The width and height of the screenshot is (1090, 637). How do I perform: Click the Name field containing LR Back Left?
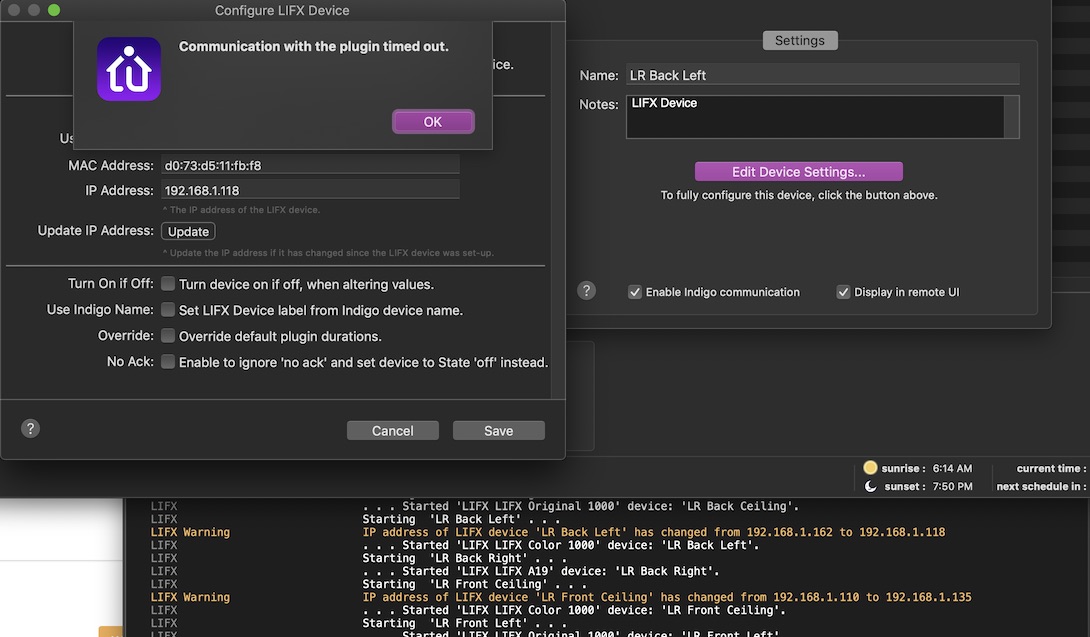[x=822, y=75]
